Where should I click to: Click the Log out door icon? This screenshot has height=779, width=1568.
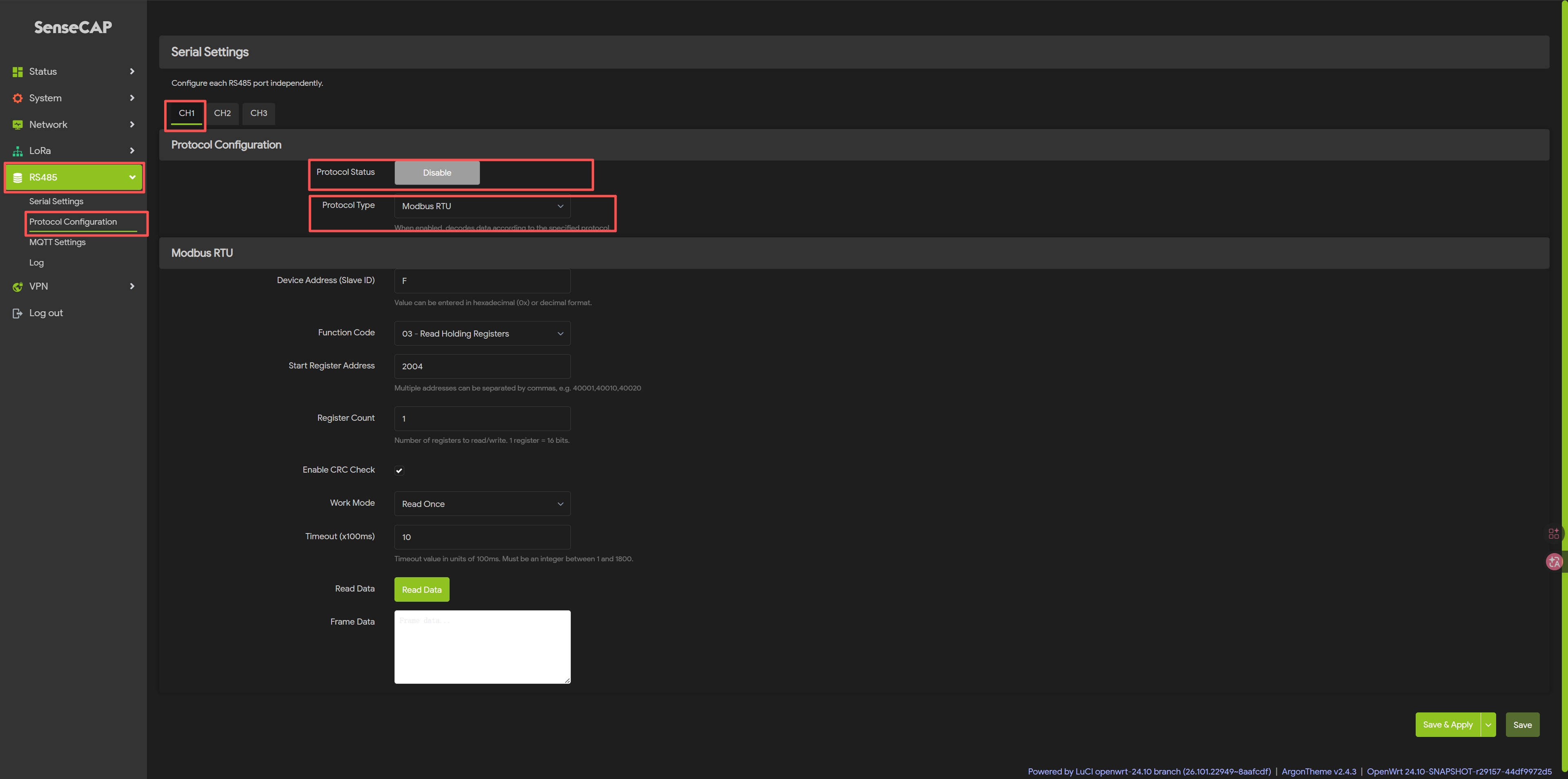(18, 313)
